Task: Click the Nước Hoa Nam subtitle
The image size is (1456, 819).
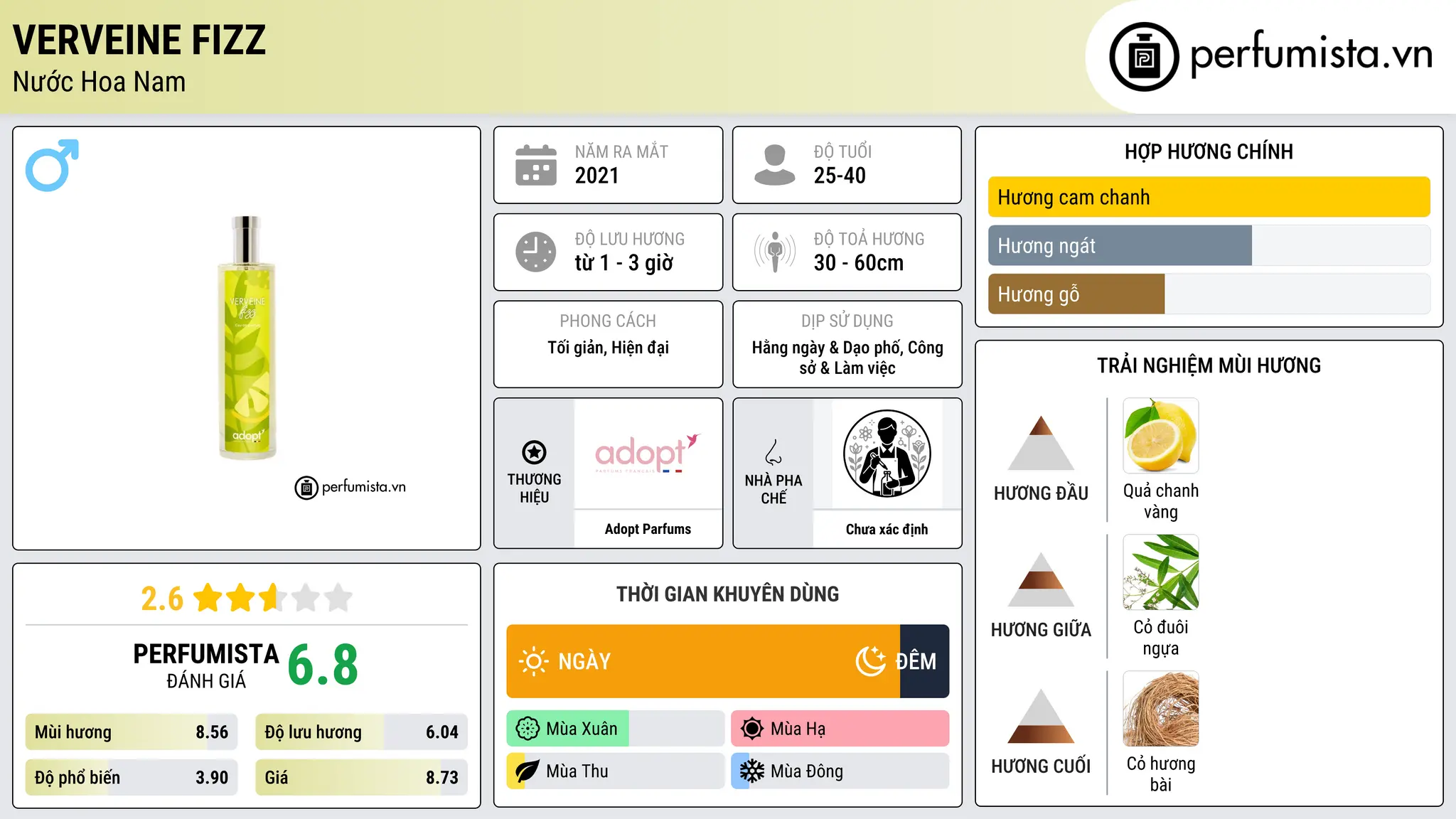Action: (x=100, y=82)
